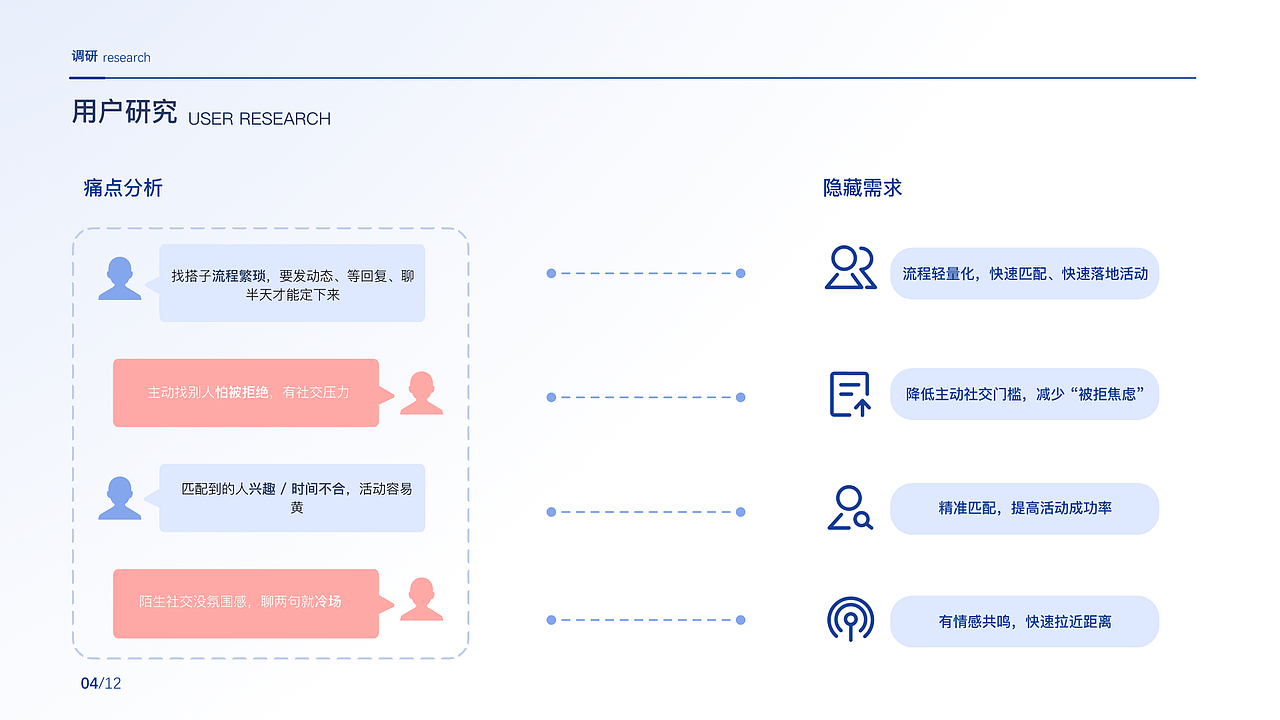Click the 用户研究 title
The width and height of the screenshot is (1280, 720).
coord(124,112)
